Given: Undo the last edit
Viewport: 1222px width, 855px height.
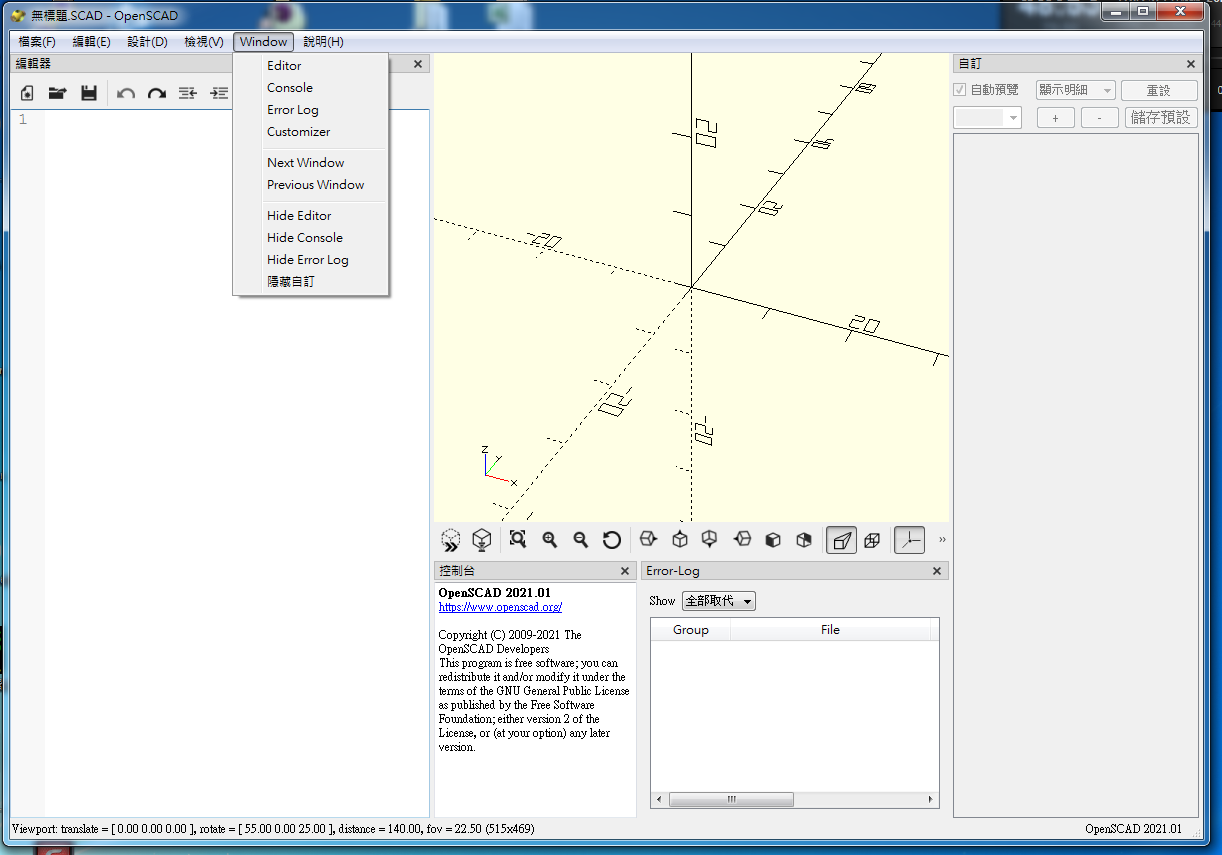Looking at the screenshot, I should click(x=126, y=93).
